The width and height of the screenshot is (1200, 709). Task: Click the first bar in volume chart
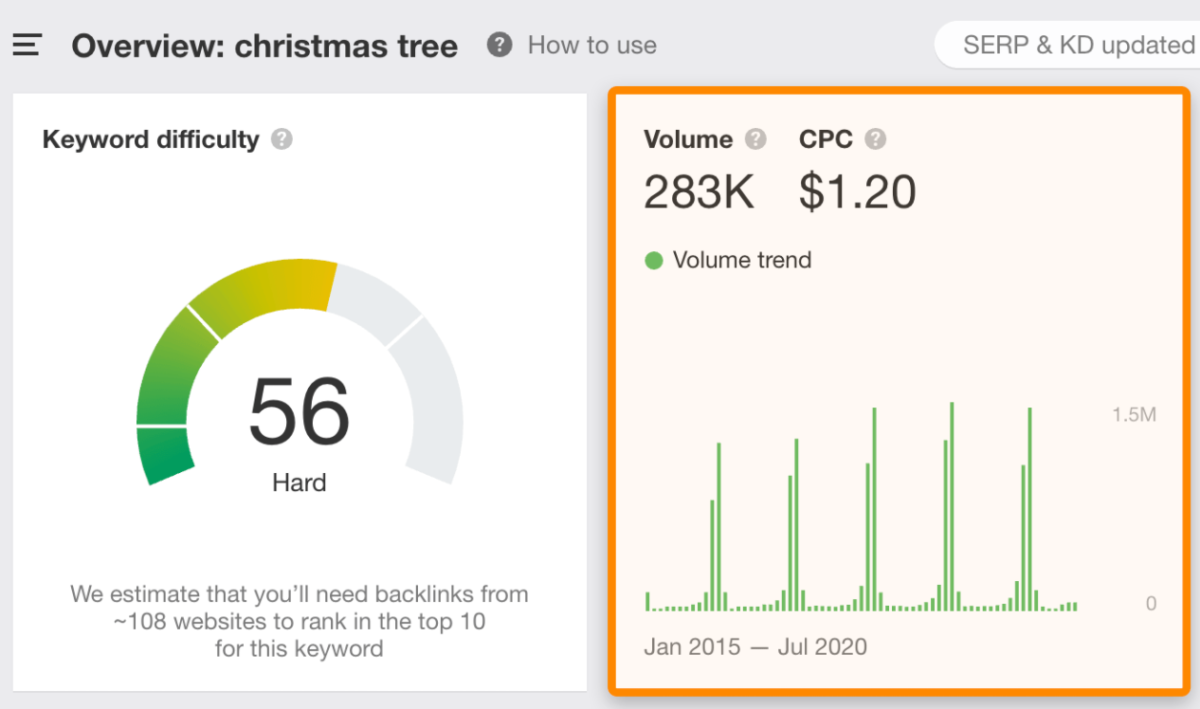[x=648, y=602]
